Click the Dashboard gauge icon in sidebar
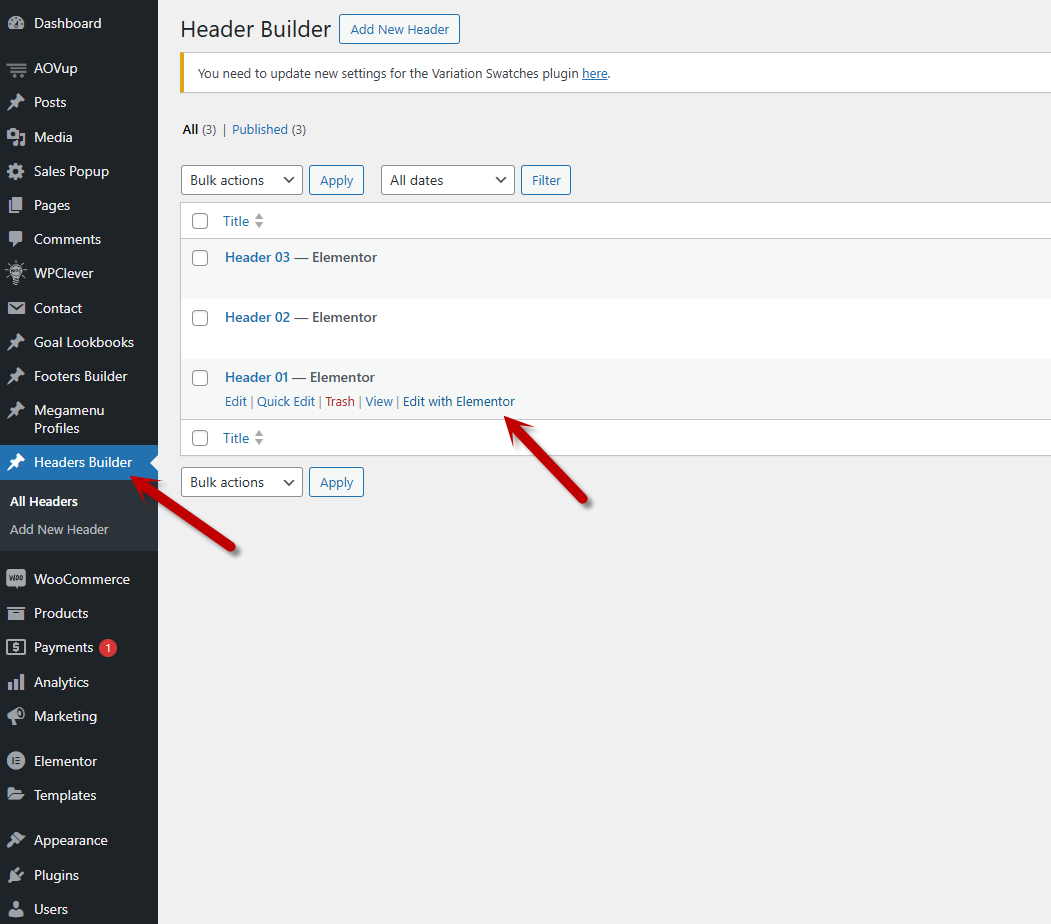The image size is (1051, 924). coord(16,23)
